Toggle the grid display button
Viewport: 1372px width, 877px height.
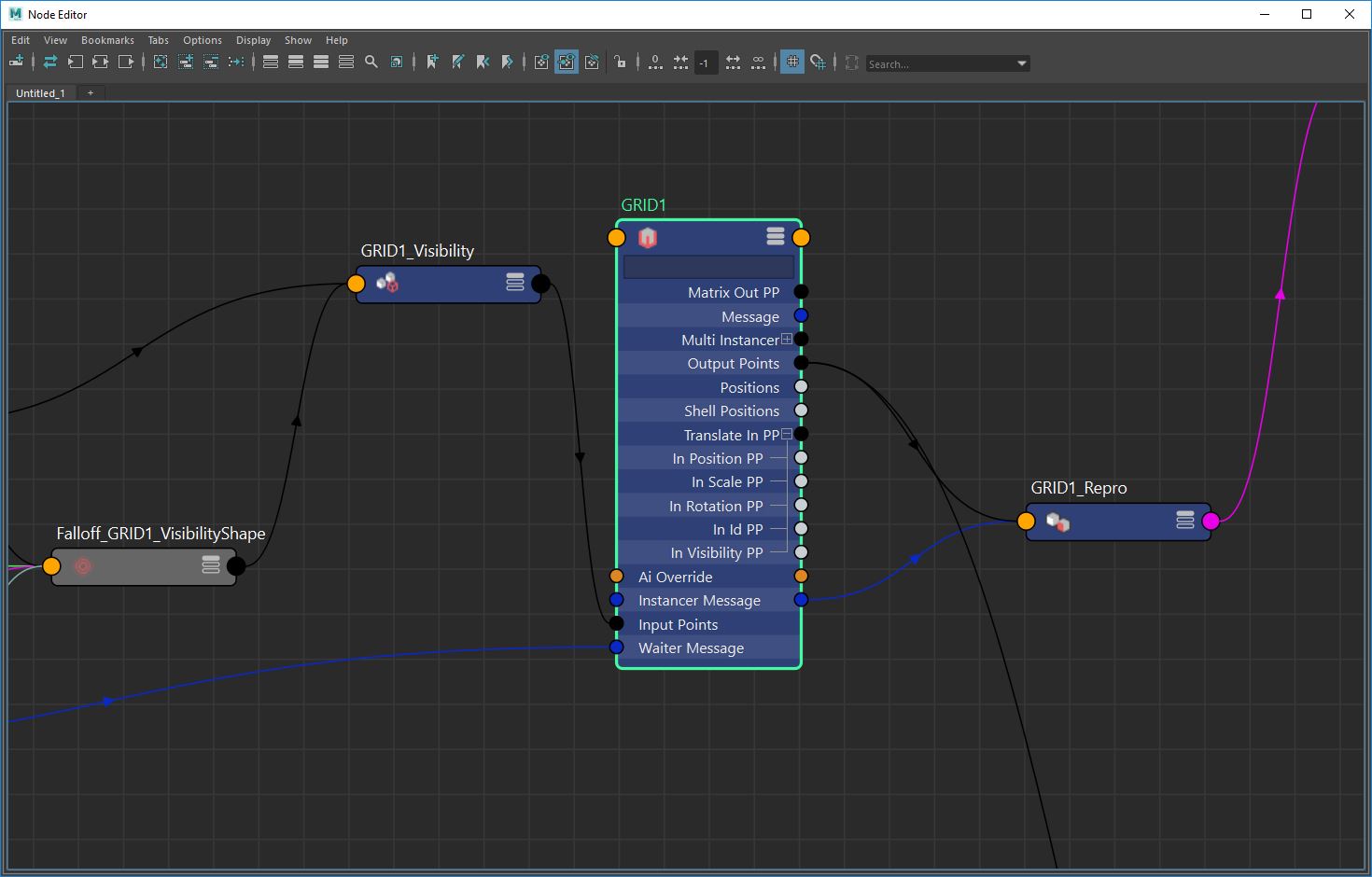792,63
